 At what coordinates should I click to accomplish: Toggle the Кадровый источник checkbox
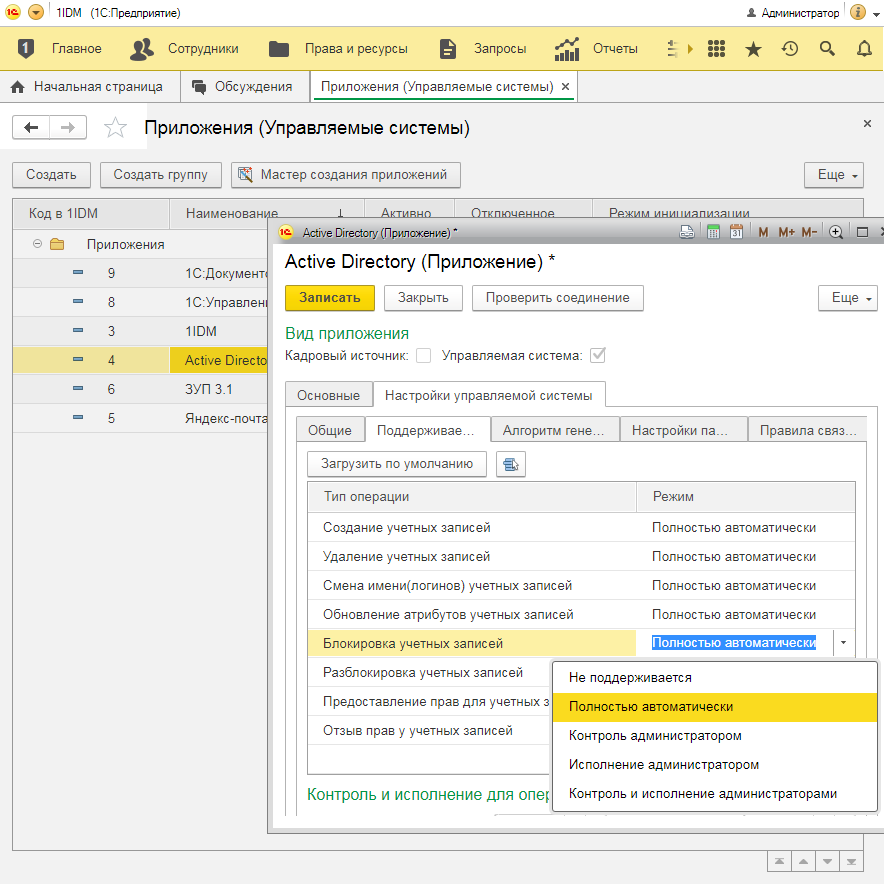click(424, 355)
